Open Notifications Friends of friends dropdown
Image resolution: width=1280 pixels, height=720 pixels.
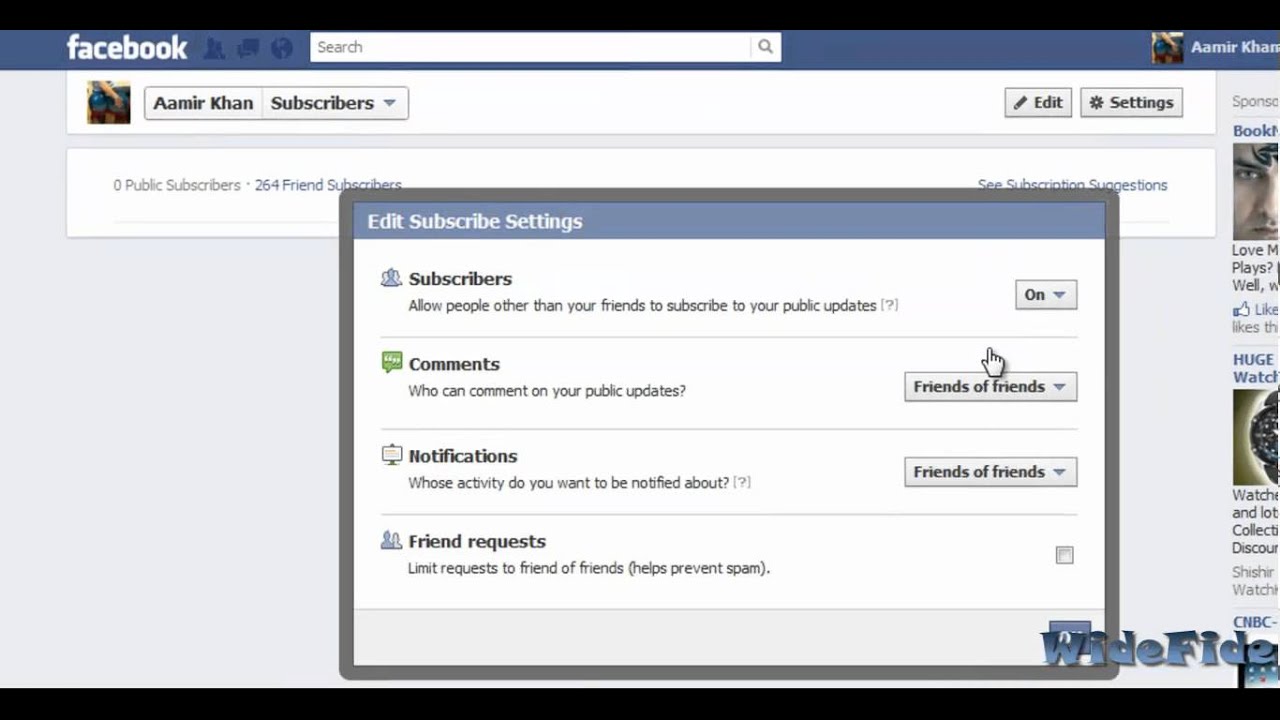click(990, 472)
